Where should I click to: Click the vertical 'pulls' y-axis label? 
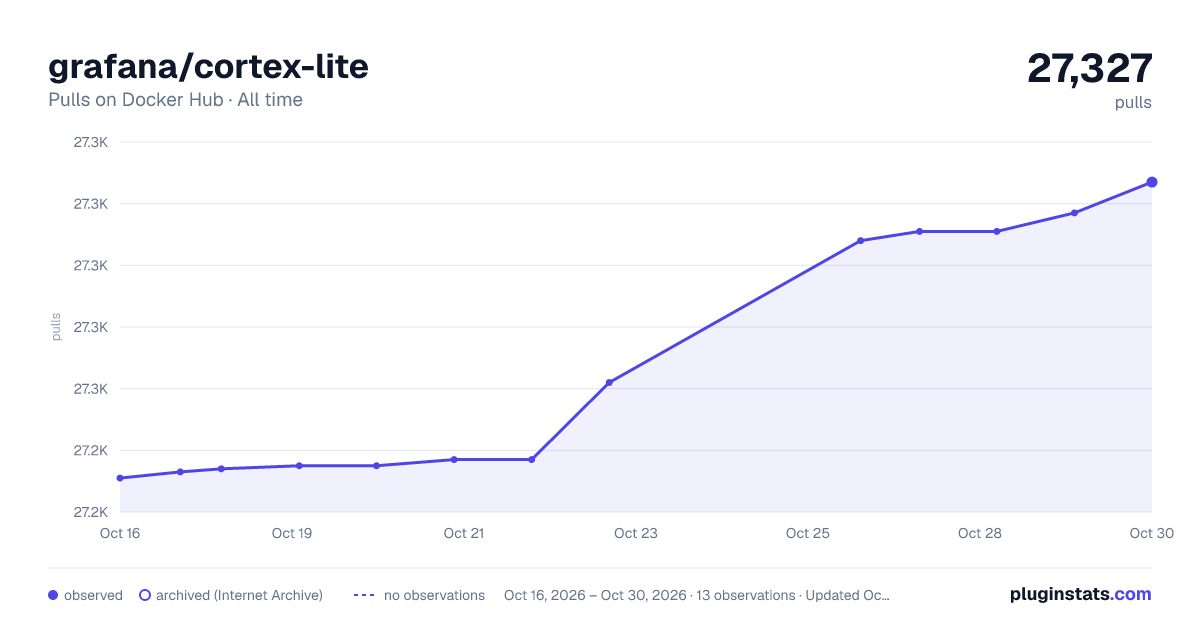56,327
